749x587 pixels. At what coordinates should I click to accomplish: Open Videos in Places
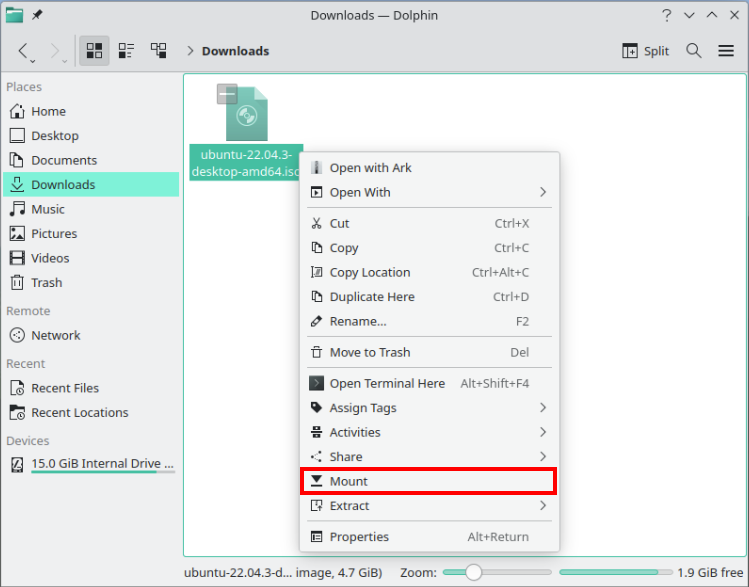(91, 258)
